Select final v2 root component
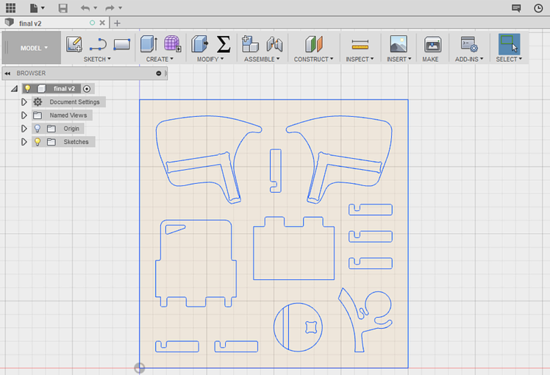The height and width of the screenshot is (375, 550). click(64, 88)
